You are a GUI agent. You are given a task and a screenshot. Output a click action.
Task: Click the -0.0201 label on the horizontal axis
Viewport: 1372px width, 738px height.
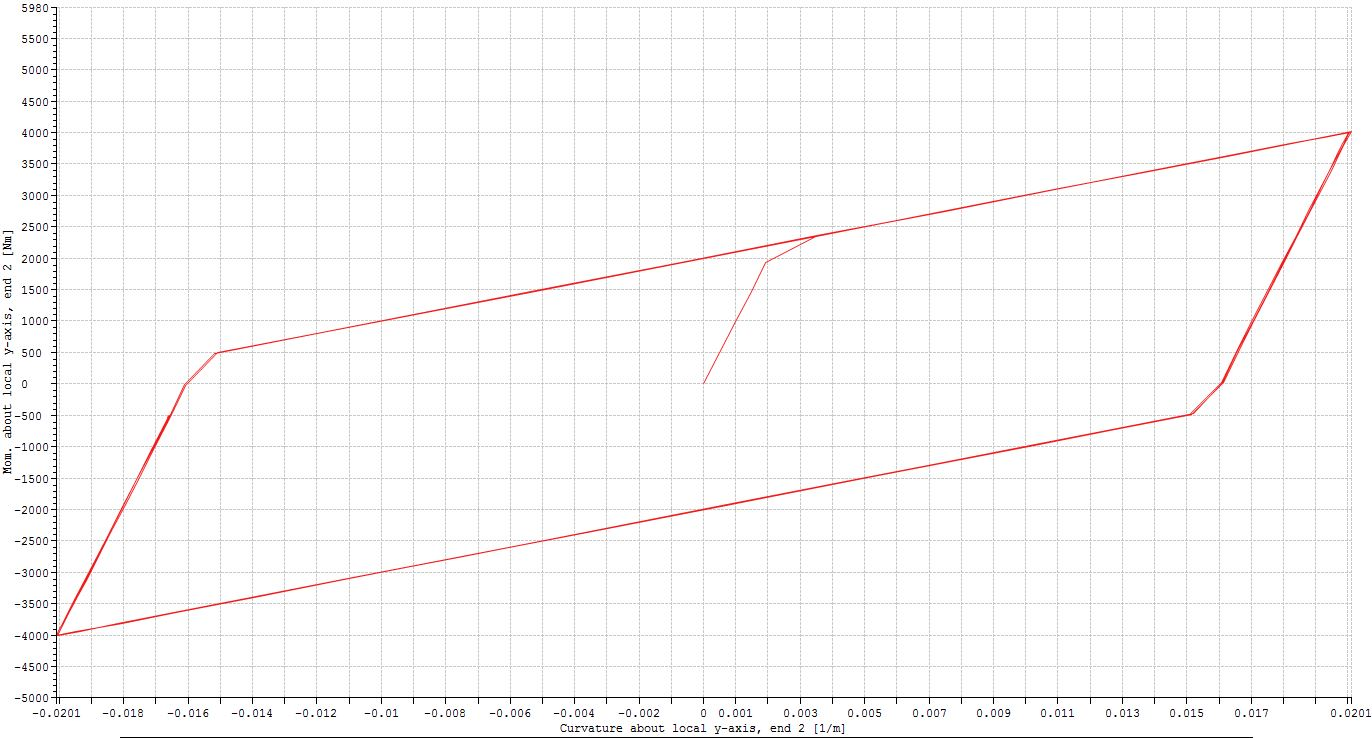tap(57, 713)
